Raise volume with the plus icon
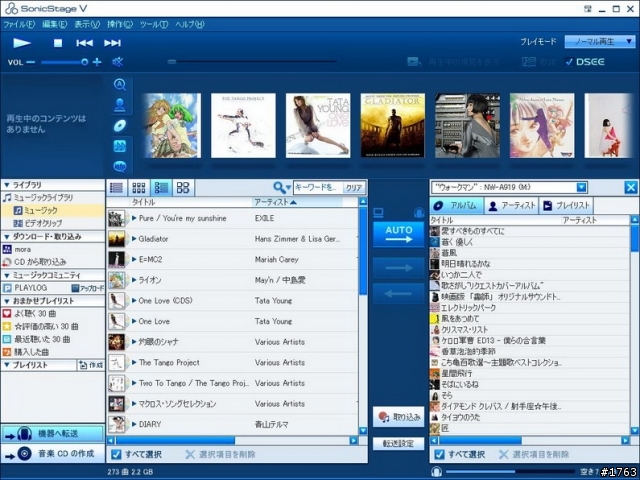Screen dimensions: 640x480 click(x=97, y=62)
